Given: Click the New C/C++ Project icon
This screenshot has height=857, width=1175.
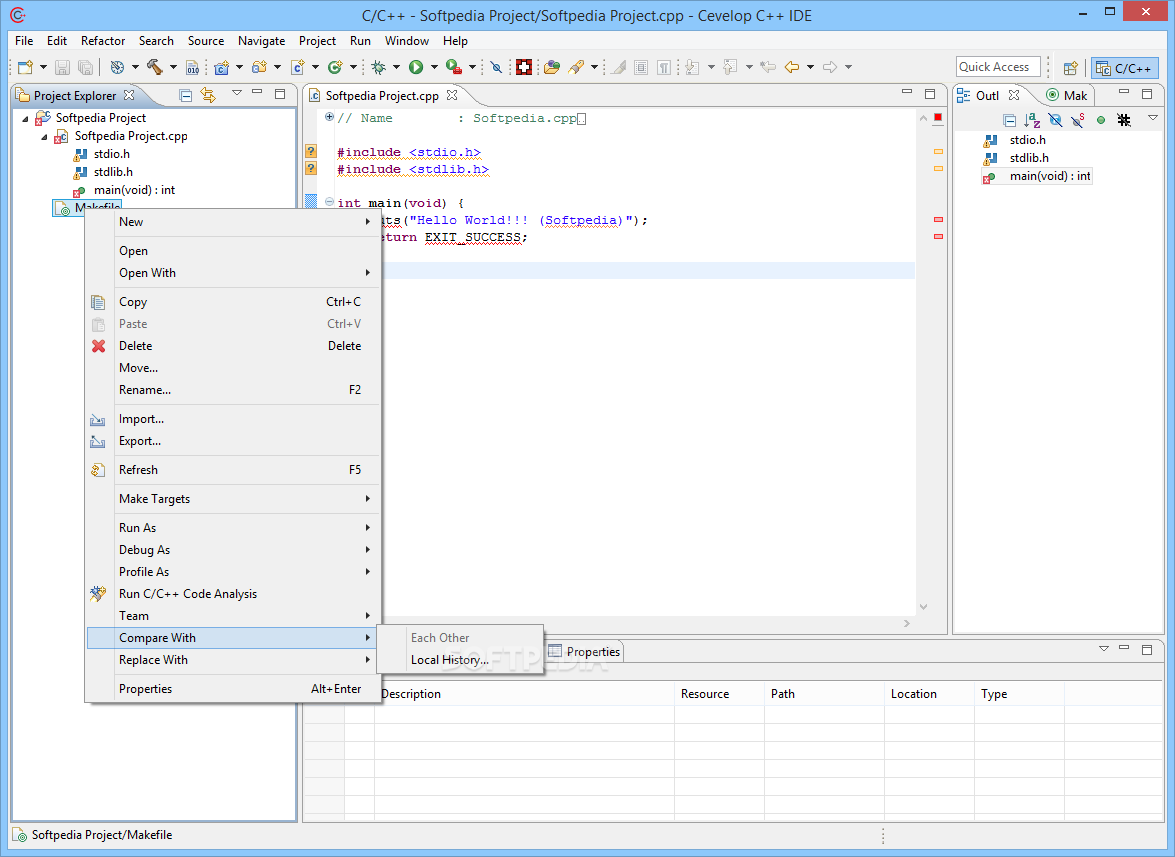Looking at the screenshot, I should (222, 67).
